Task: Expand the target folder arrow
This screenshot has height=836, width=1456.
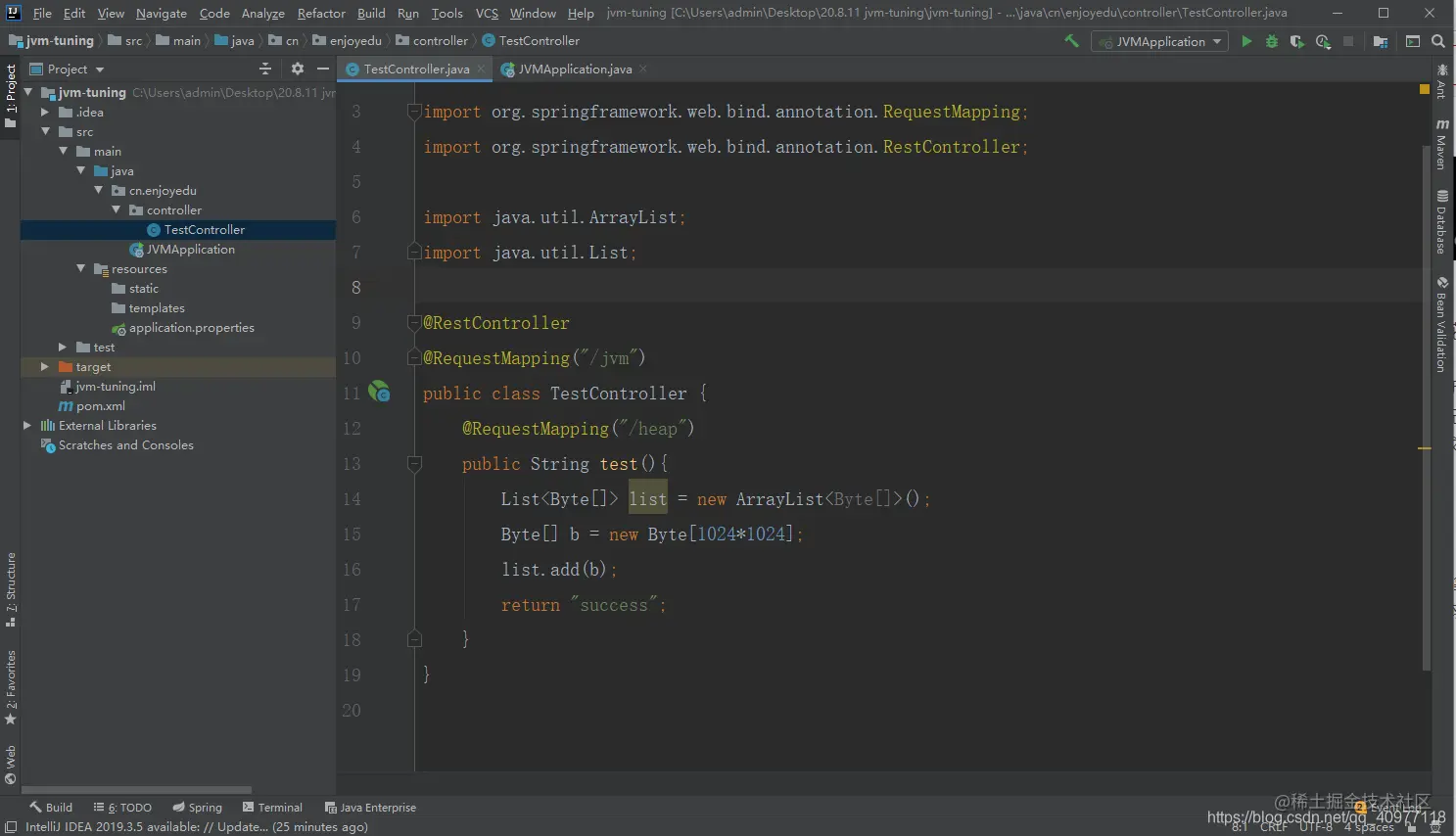Action: pos(45,366)
